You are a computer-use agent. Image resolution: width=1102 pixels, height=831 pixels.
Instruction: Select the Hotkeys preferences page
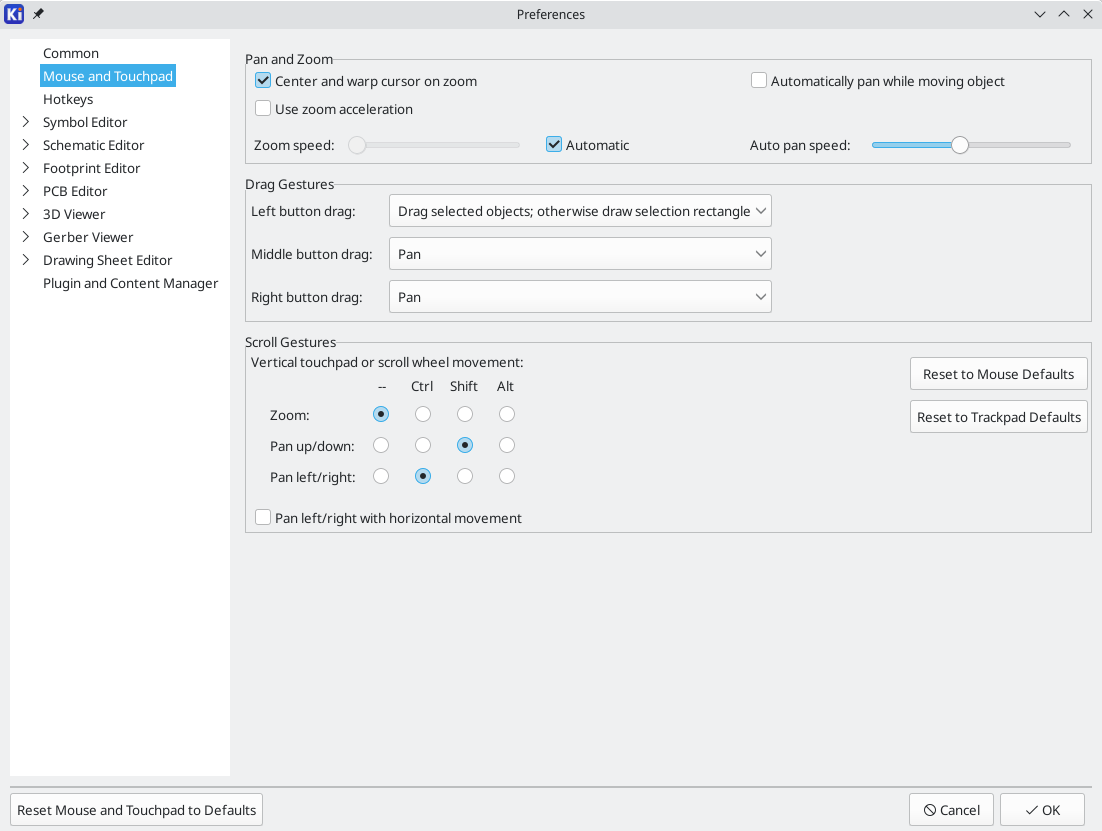pyautogui.click(x=68, y=99)
